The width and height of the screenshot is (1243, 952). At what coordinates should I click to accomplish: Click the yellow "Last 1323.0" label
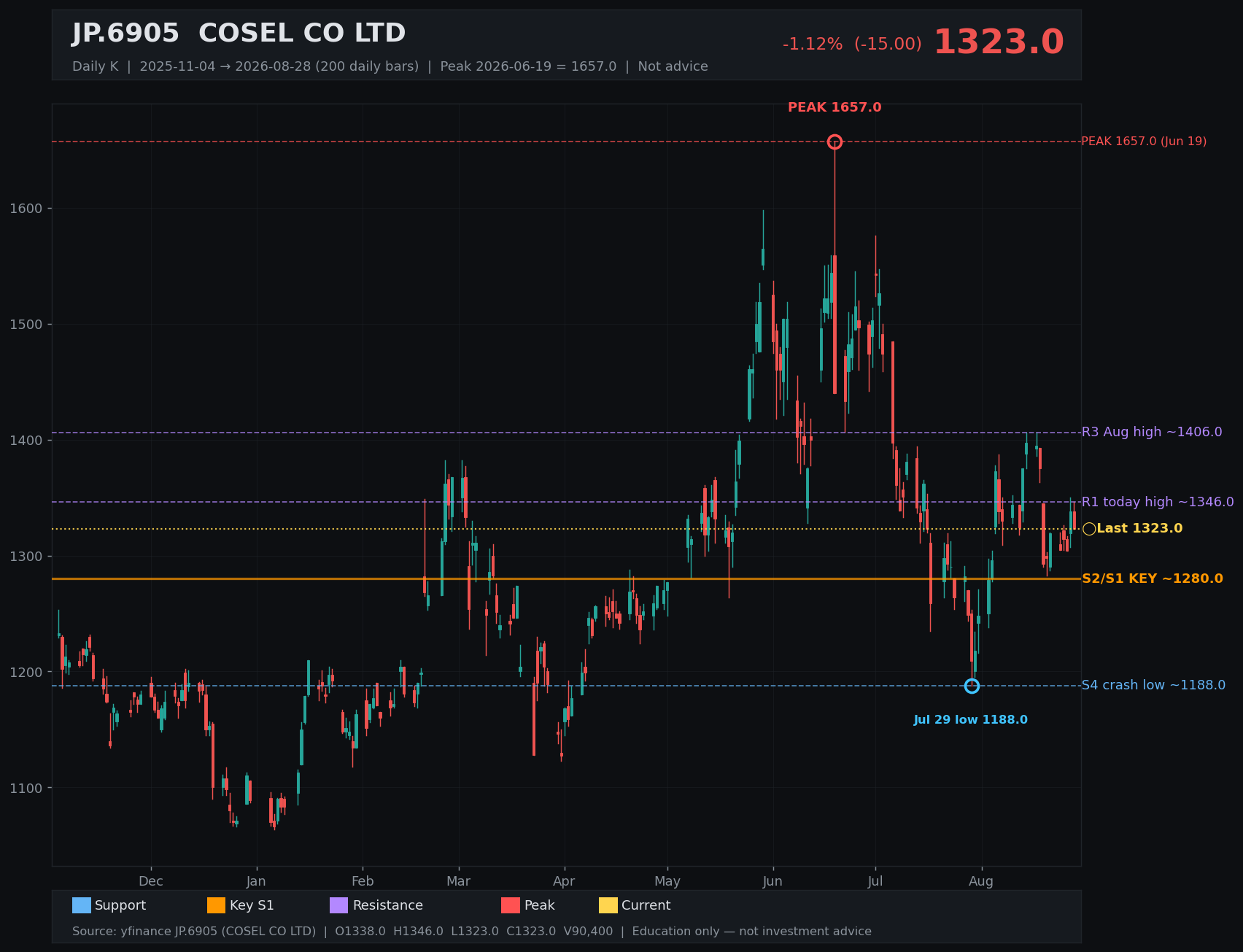1139,528
